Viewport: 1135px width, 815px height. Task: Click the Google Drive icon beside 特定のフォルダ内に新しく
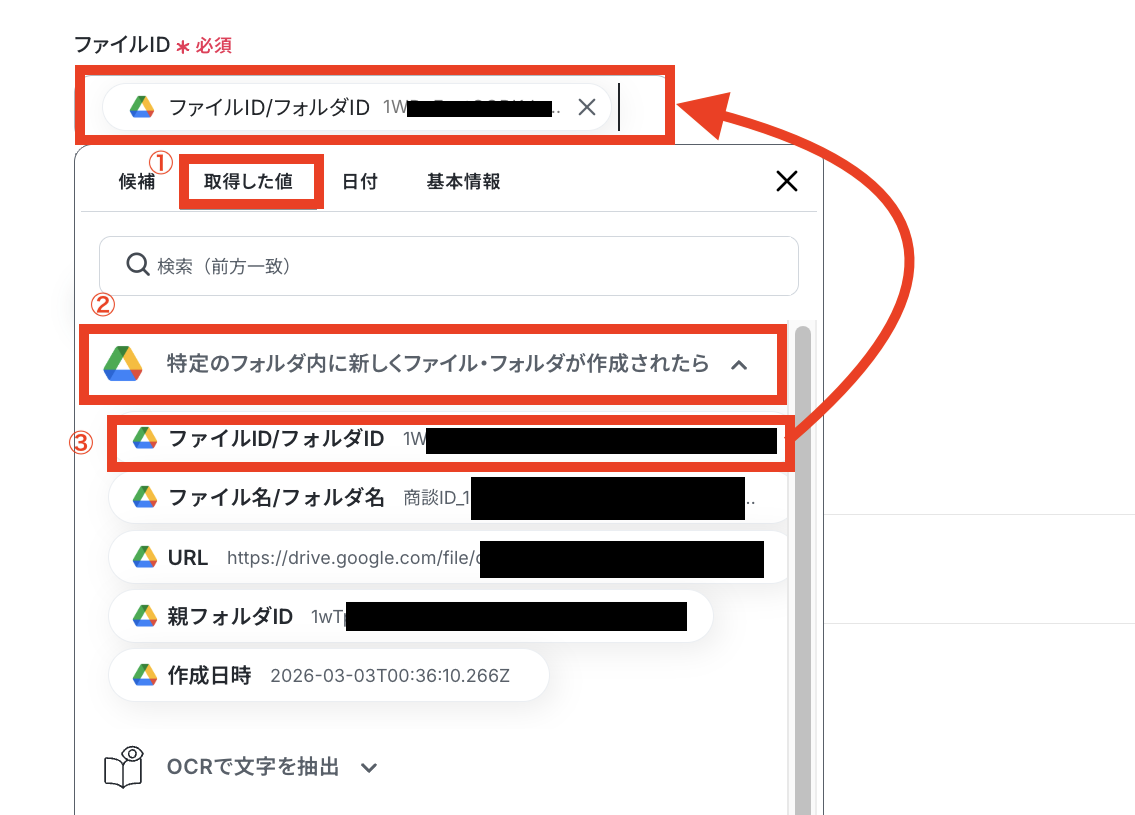tap(123, 363)
